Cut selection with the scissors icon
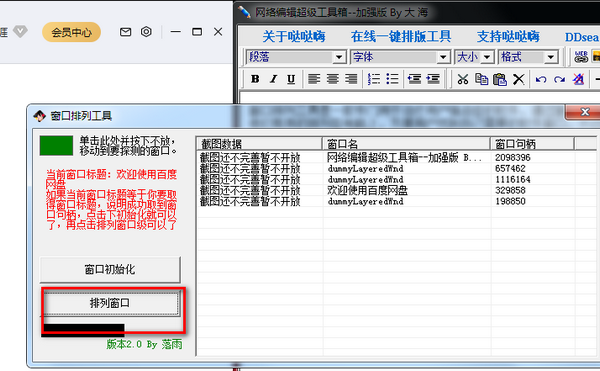Screen dimensions: 600x371 463,79
